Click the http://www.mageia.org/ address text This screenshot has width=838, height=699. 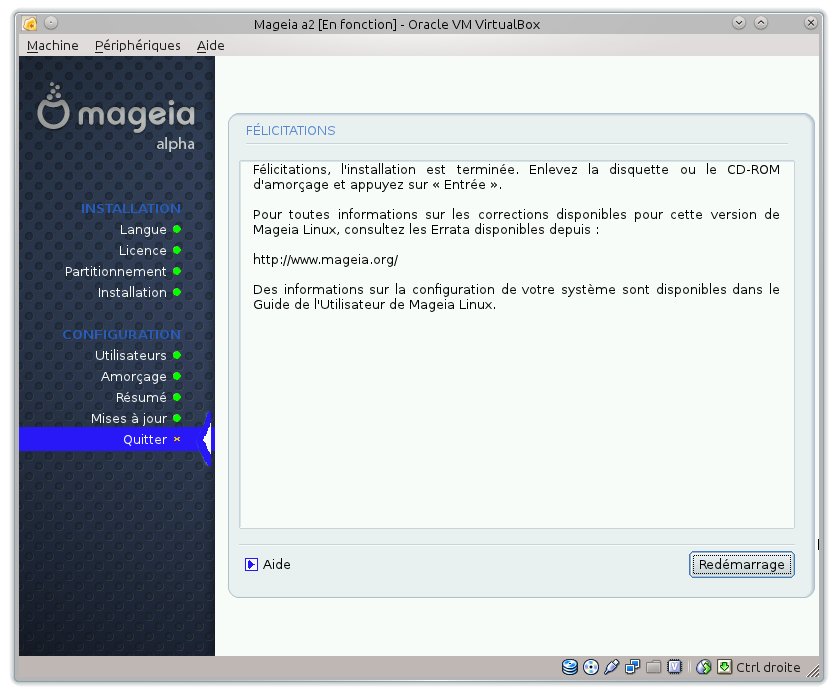pyautogui.click(x=325, y=260)
